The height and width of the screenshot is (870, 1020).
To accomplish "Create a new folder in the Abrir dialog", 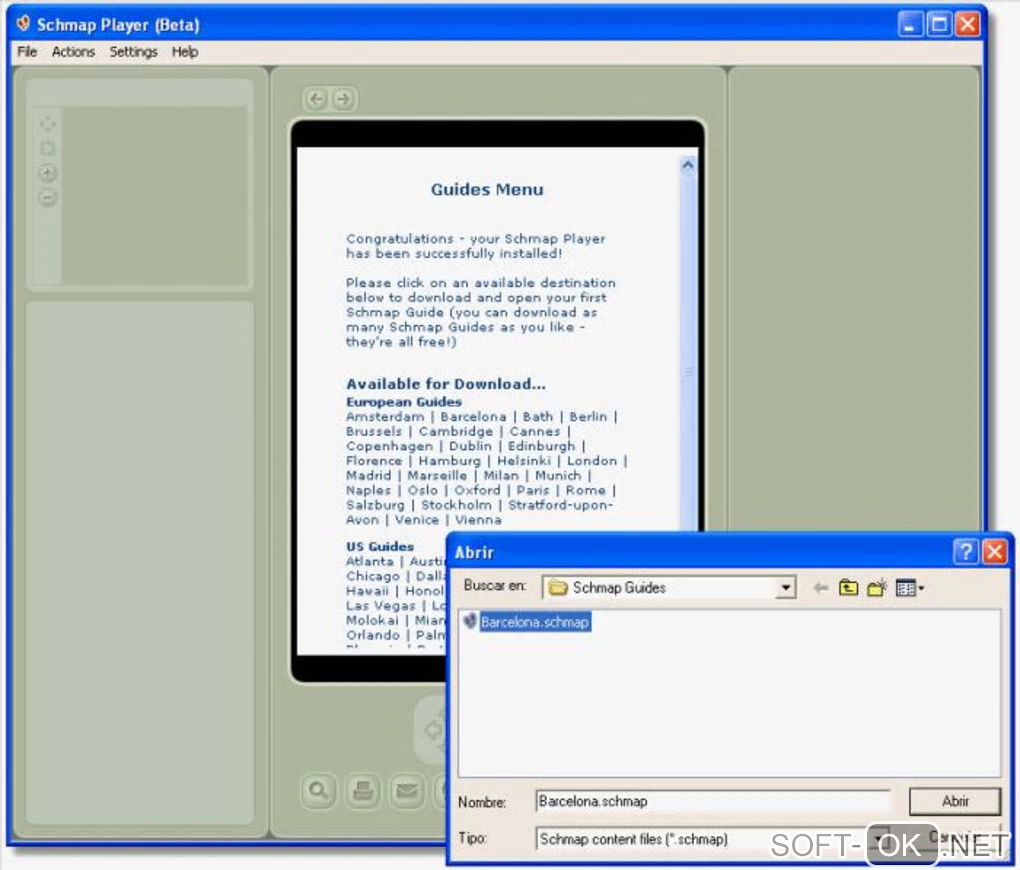I will (x=877, y=588).
